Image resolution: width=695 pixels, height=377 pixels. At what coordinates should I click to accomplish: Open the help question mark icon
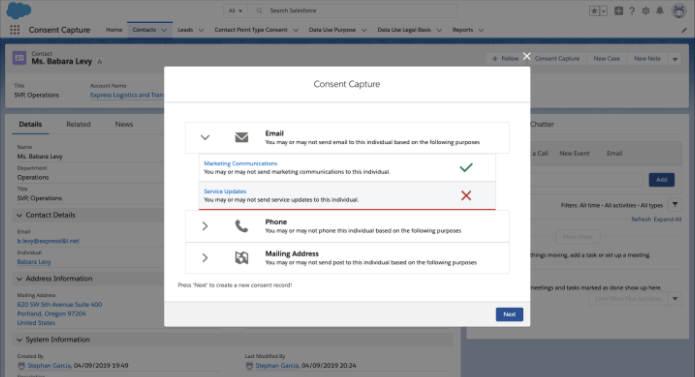pyautogui.click(x=632, y=11)
